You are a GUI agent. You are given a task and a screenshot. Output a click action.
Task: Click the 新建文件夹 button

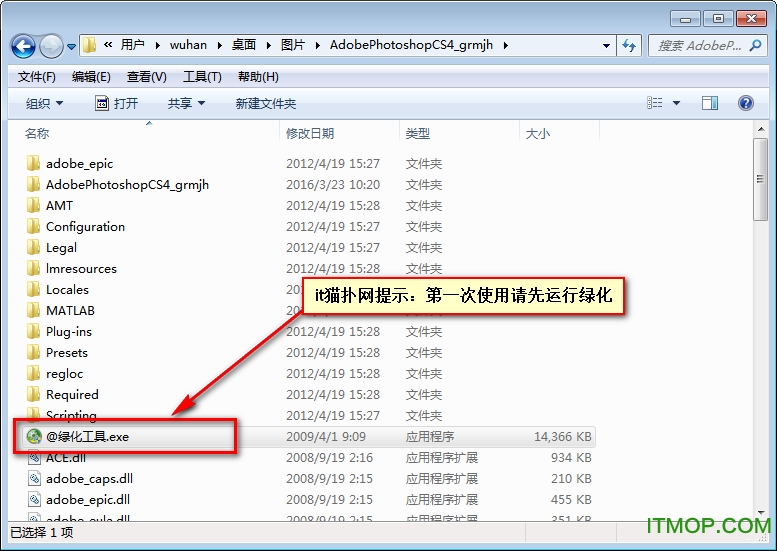point(266,103)
